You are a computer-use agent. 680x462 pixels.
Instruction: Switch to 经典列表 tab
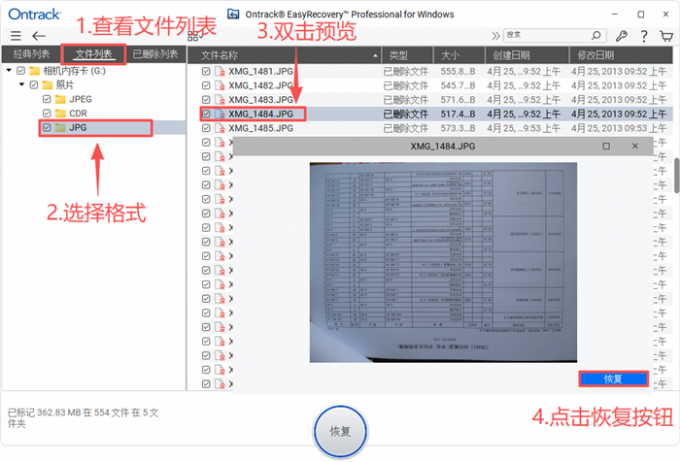[31, 54]
